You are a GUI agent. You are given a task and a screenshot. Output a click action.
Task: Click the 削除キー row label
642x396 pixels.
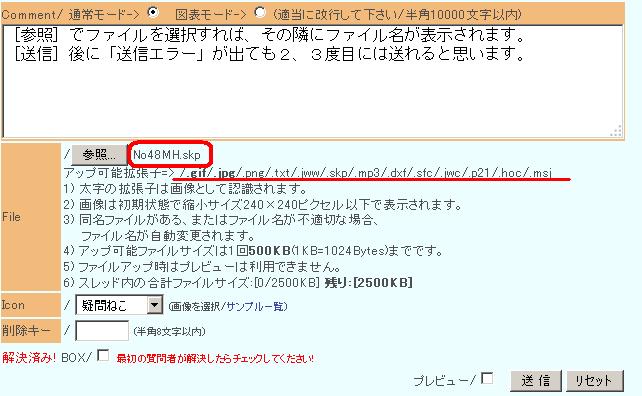[x=26, y=330]
